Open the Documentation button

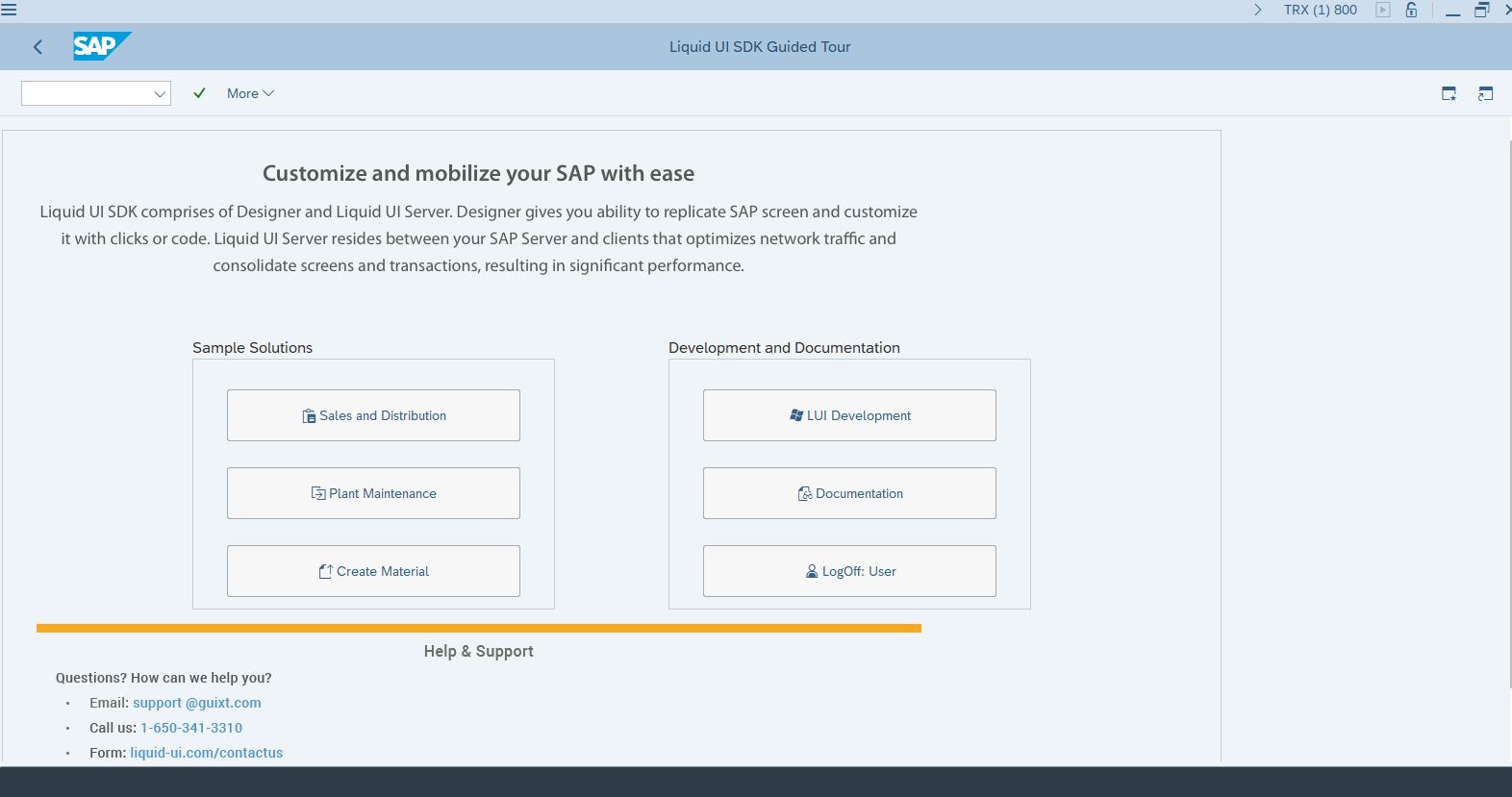[849, 493]
